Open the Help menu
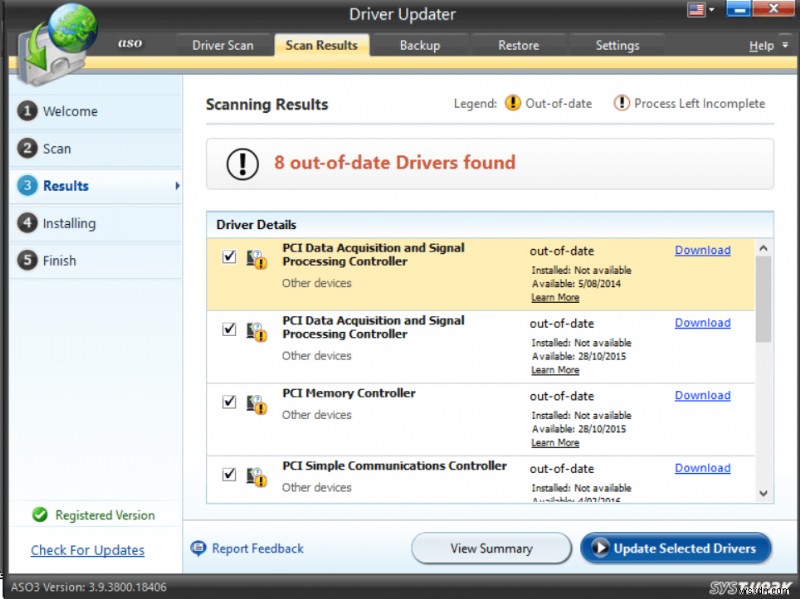 tap(761, 45)
